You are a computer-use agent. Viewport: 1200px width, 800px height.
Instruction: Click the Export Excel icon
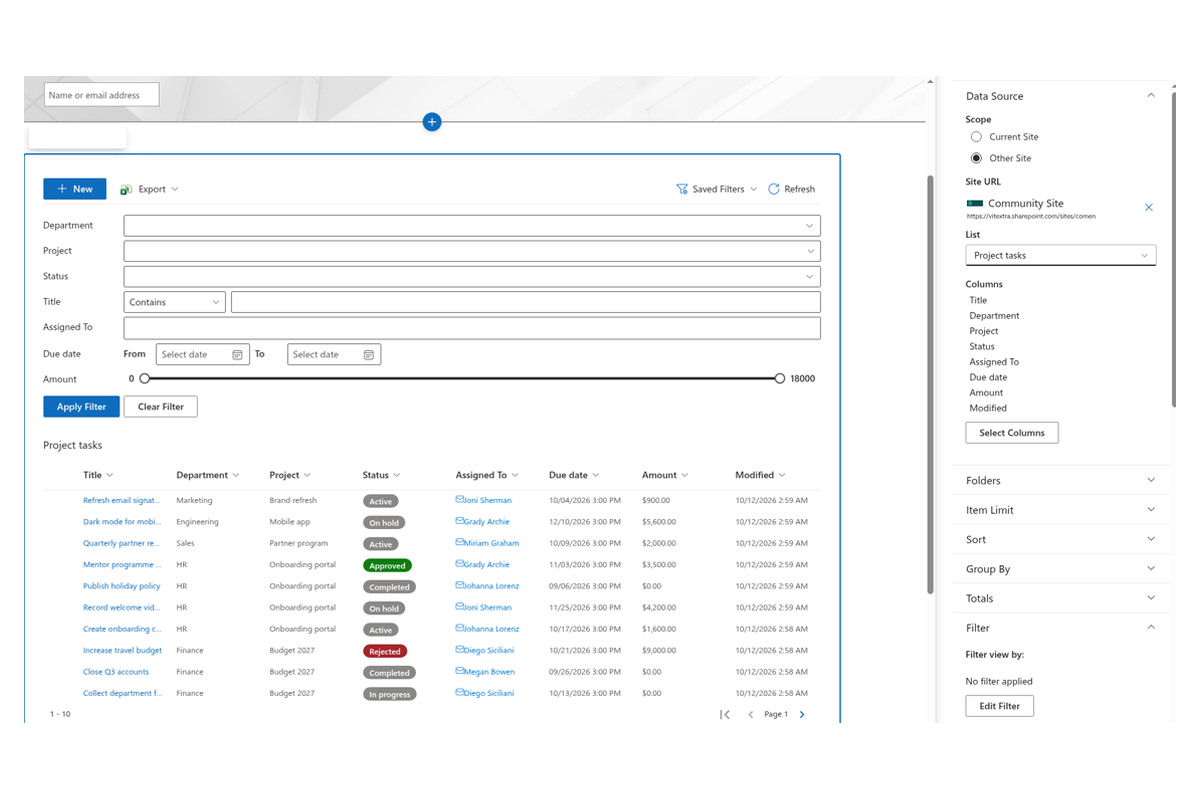point(126,189)
